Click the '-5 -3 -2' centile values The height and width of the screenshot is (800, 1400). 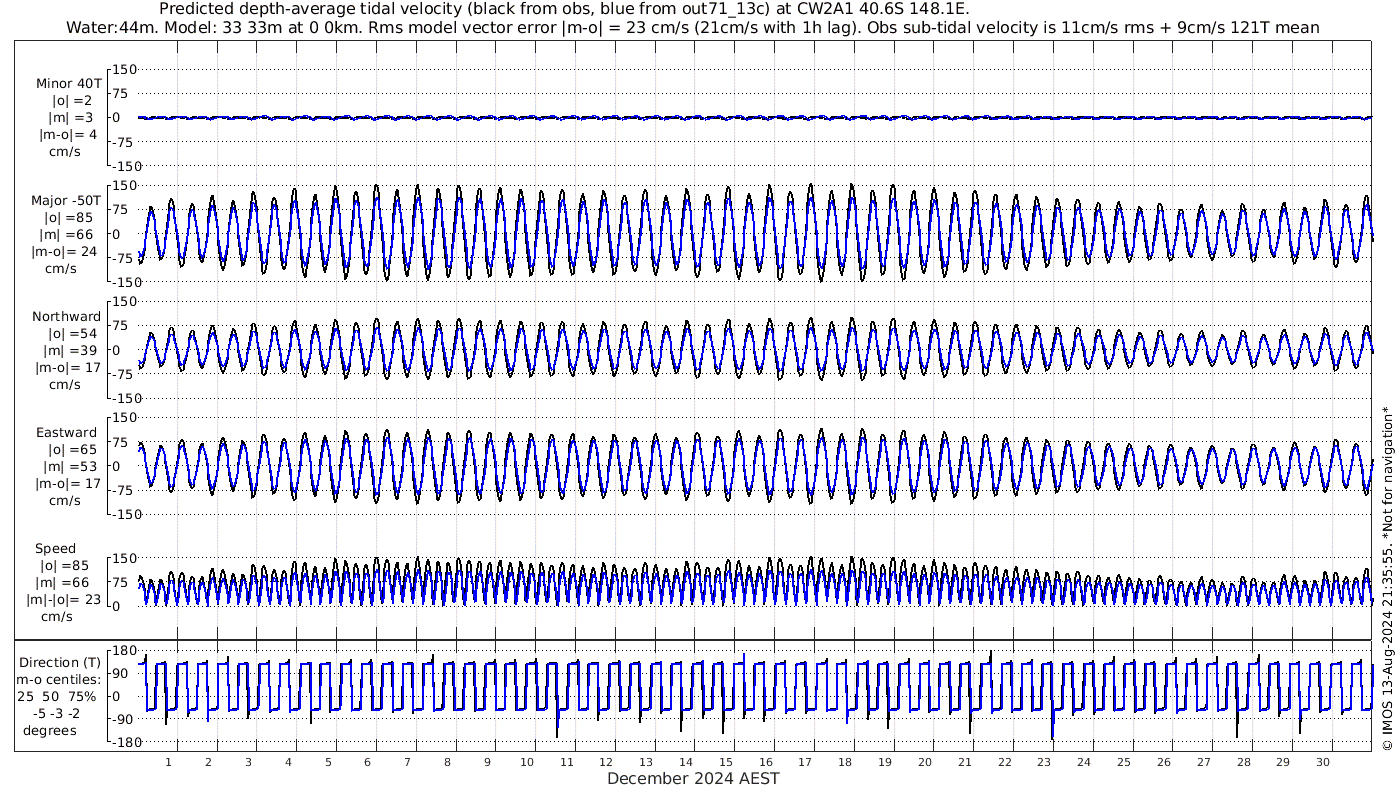coord(57,714)
